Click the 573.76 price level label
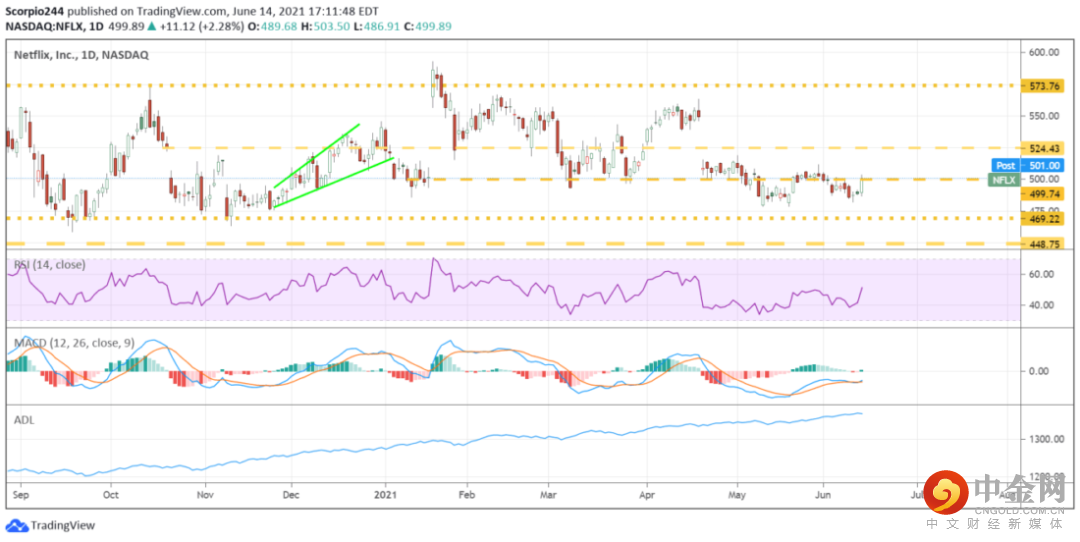This screenshot has width=1080, height=542. point(1045,86)
